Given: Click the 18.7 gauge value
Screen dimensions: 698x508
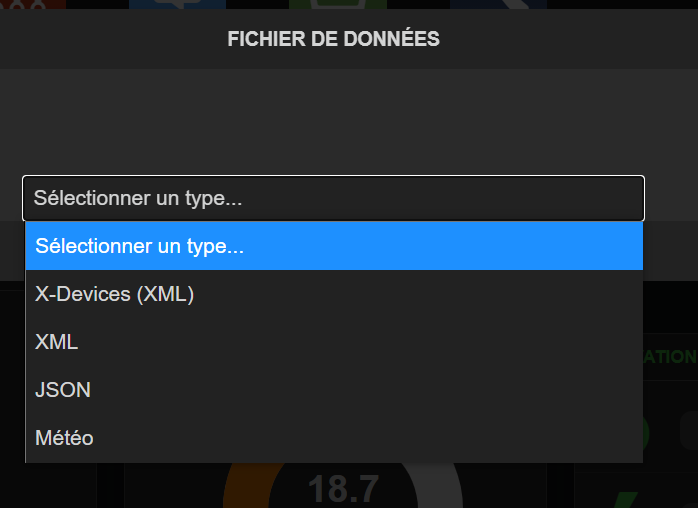Looking at the screenshot, I should coord(343,490).
